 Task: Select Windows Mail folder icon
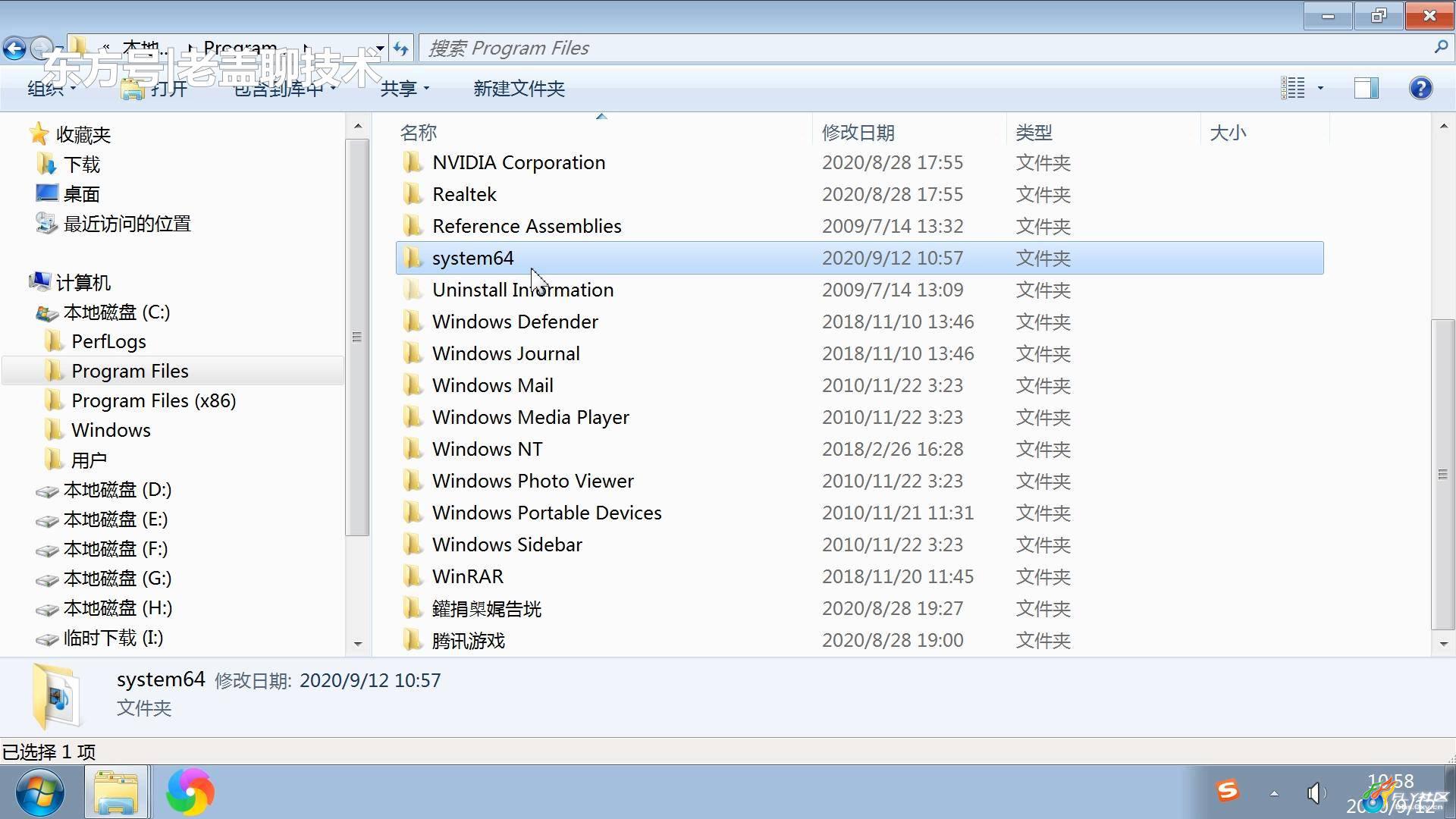tap(413, 385)
